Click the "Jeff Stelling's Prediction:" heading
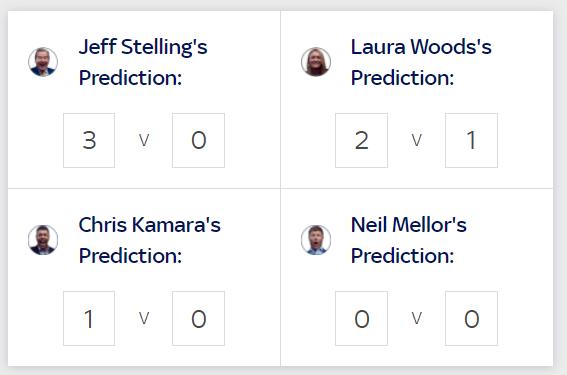 [143, 62]
